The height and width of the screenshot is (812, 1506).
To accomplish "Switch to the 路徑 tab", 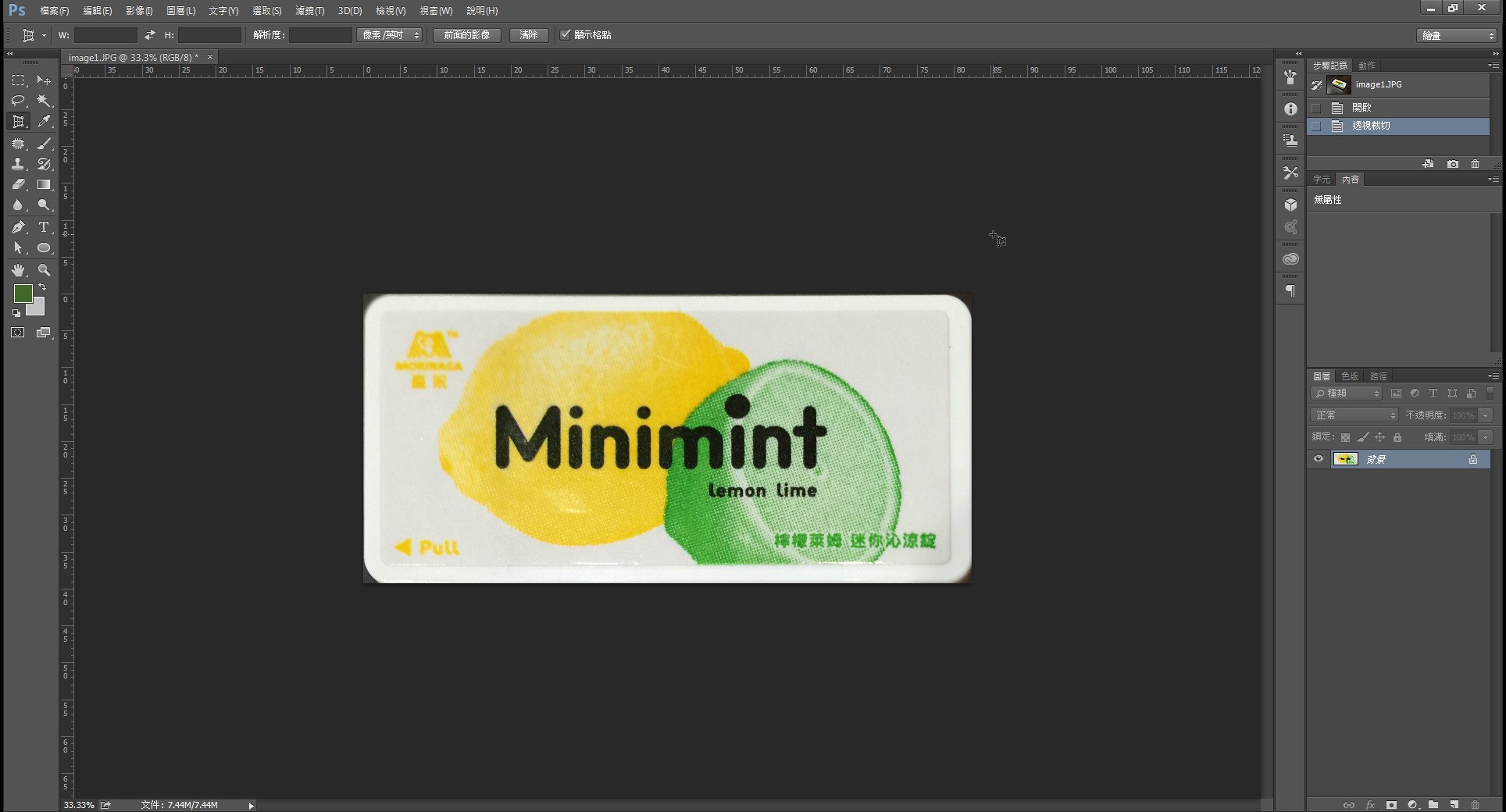I will point(1379,376).
